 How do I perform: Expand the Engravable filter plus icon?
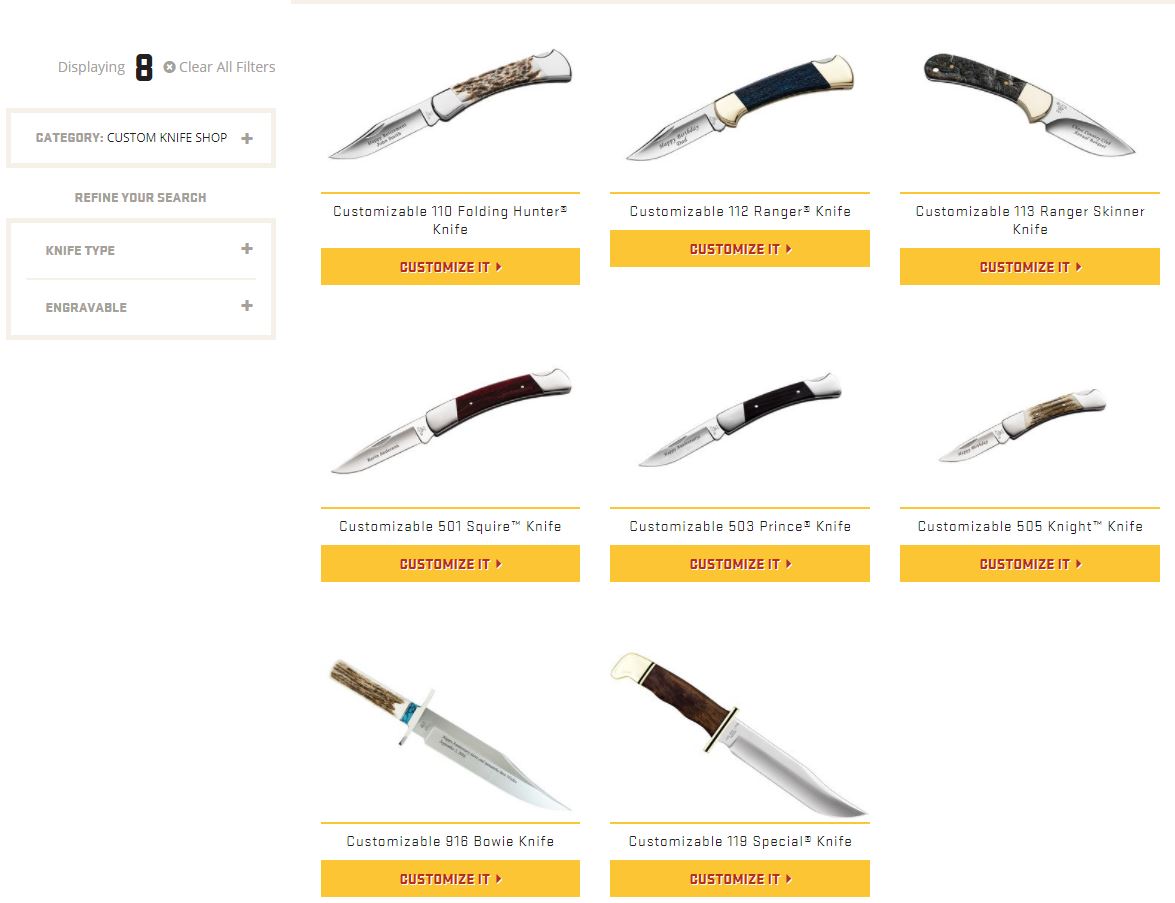point(247,306)
